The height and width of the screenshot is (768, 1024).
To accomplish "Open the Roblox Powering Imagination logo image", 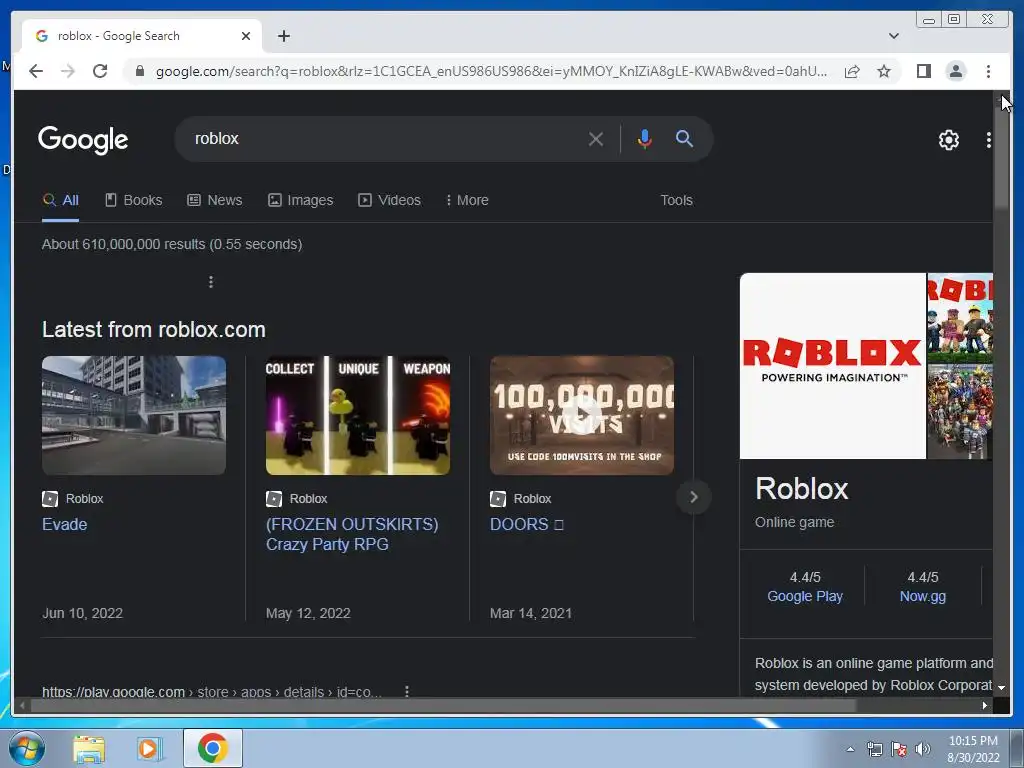I will click(x=833, y=366).
